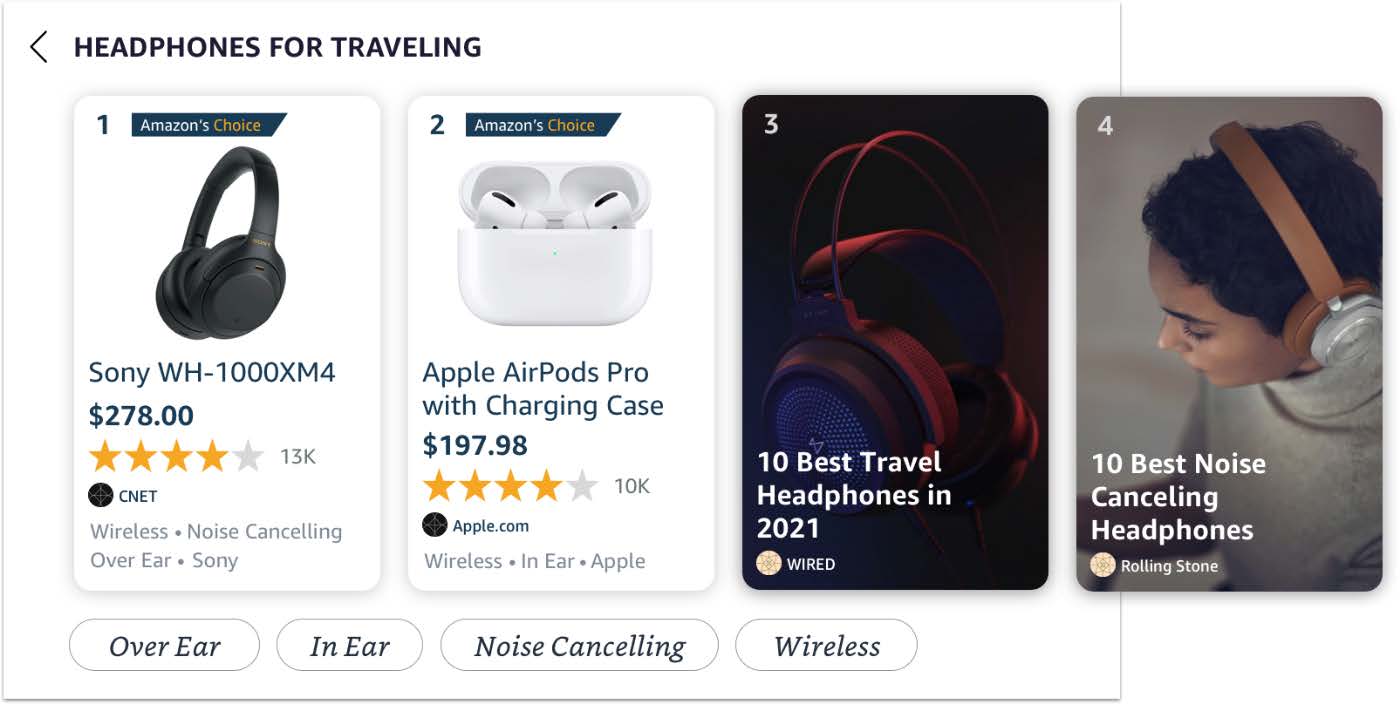Click the AirPods Pro star rating
The height and width of the screenshot is (704, 1400).
(510, 487)
